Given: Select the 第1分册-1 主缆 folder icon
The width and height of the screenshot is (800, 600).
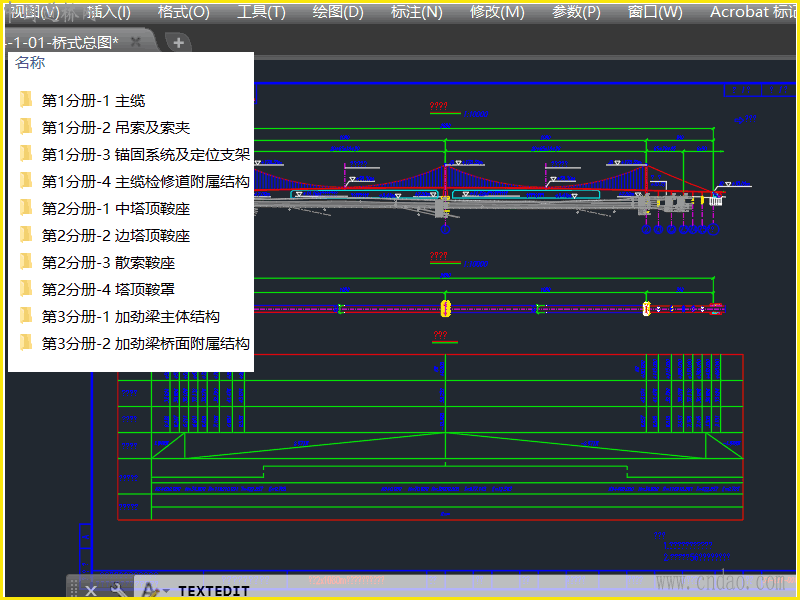Looking at the screenshot, I should coord(26,99).
